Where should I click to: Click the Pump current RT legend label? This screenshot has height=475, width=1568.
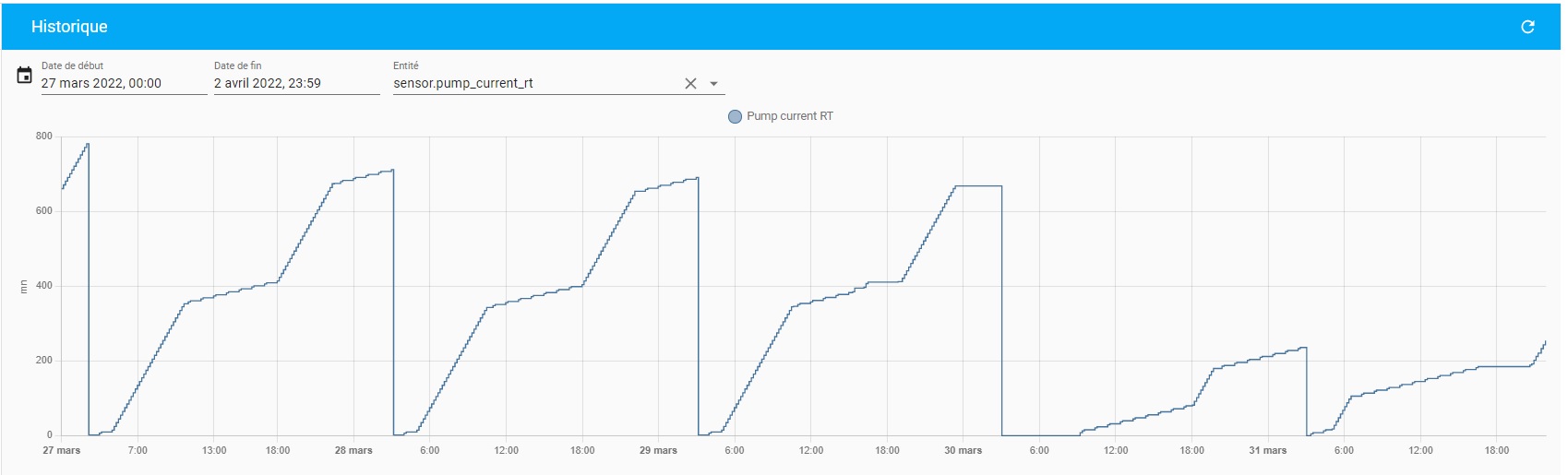coord(789,116)
